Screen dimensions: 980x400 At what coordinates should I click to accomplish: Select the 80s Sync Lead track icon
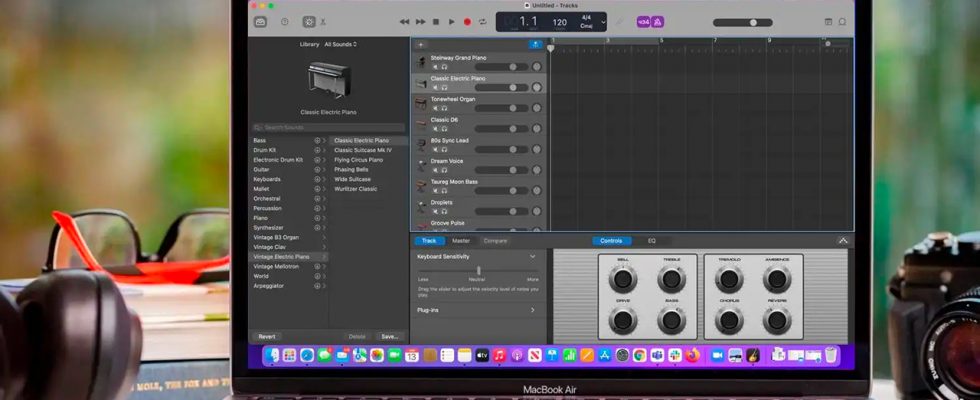coord(421,145)
